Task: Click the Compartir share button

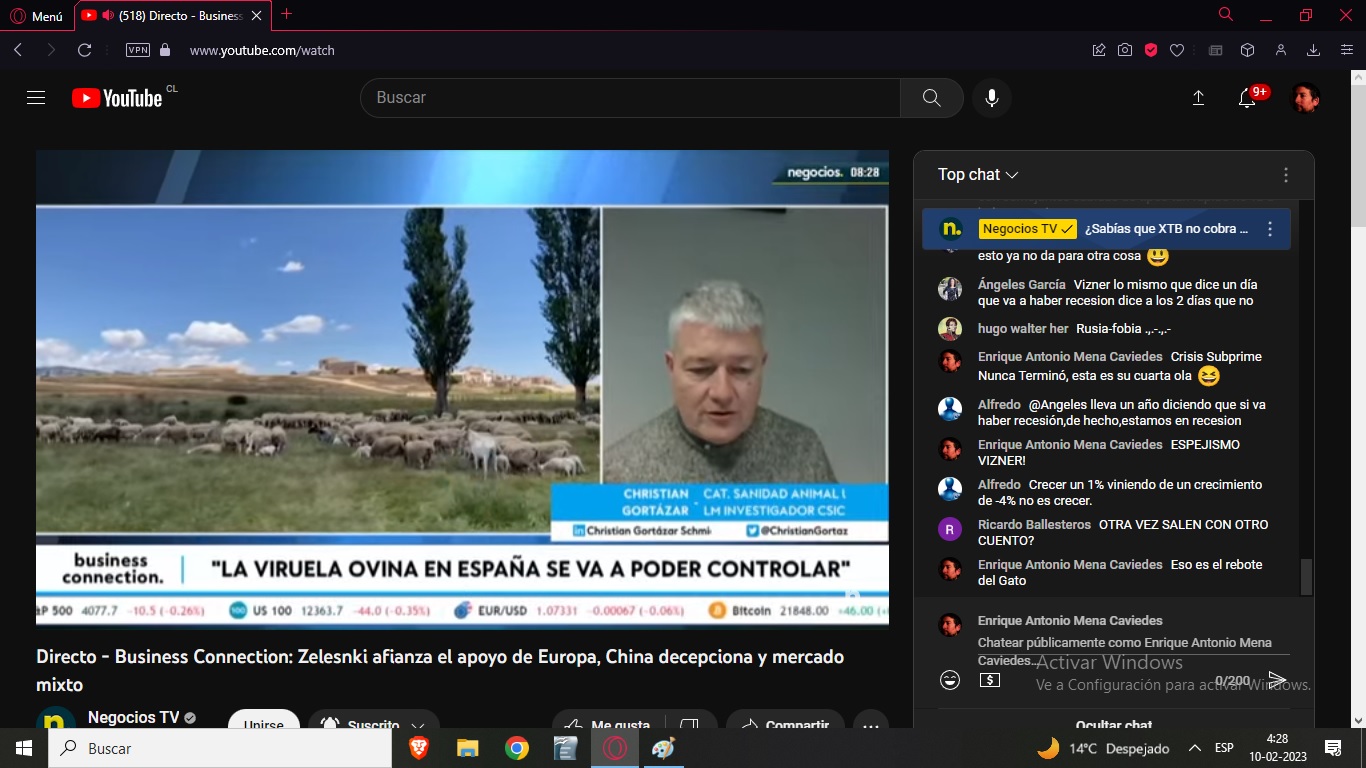Action: pos(786,720)
